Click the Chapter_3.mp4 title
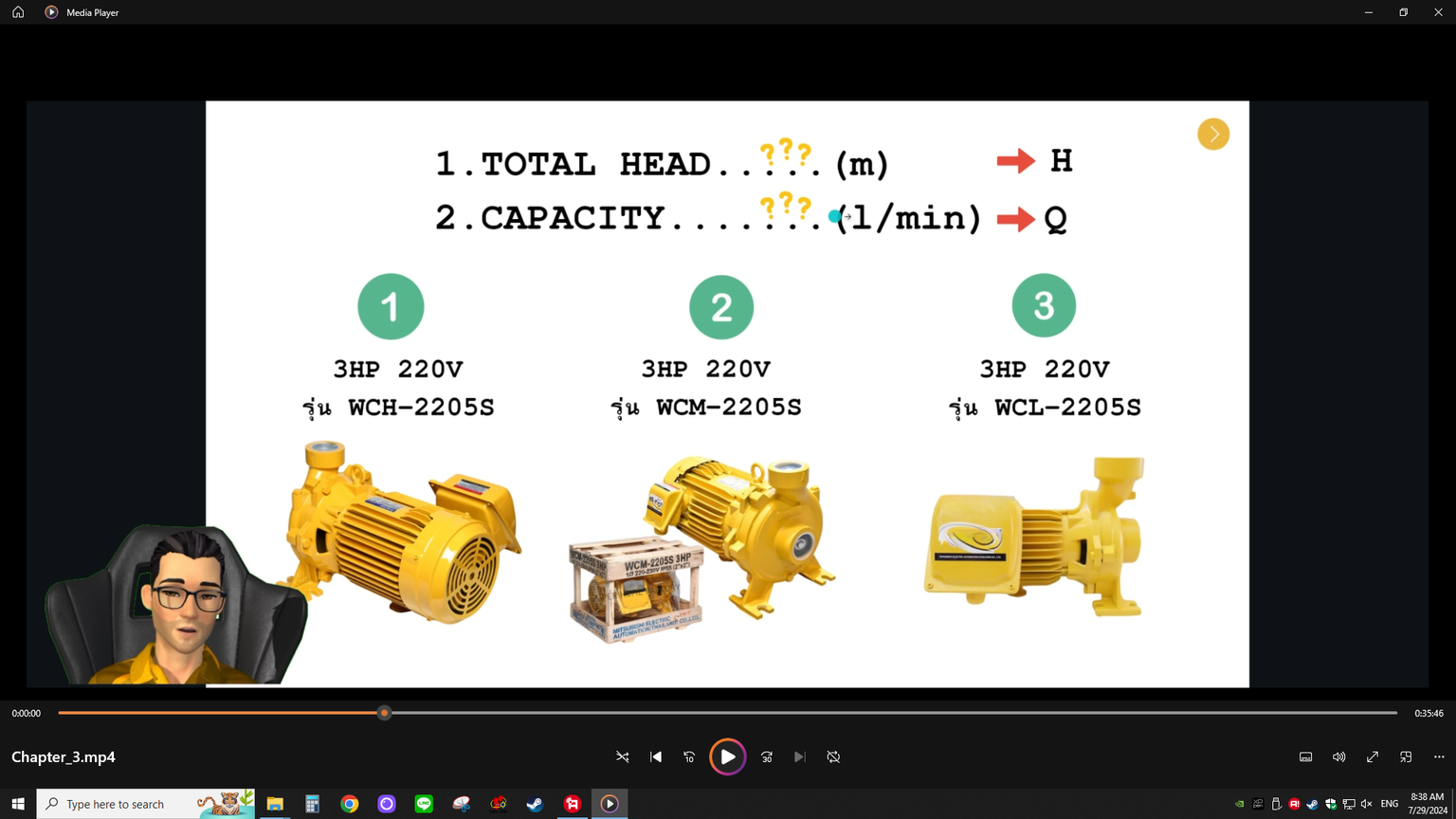 click(x=64, y=757)
